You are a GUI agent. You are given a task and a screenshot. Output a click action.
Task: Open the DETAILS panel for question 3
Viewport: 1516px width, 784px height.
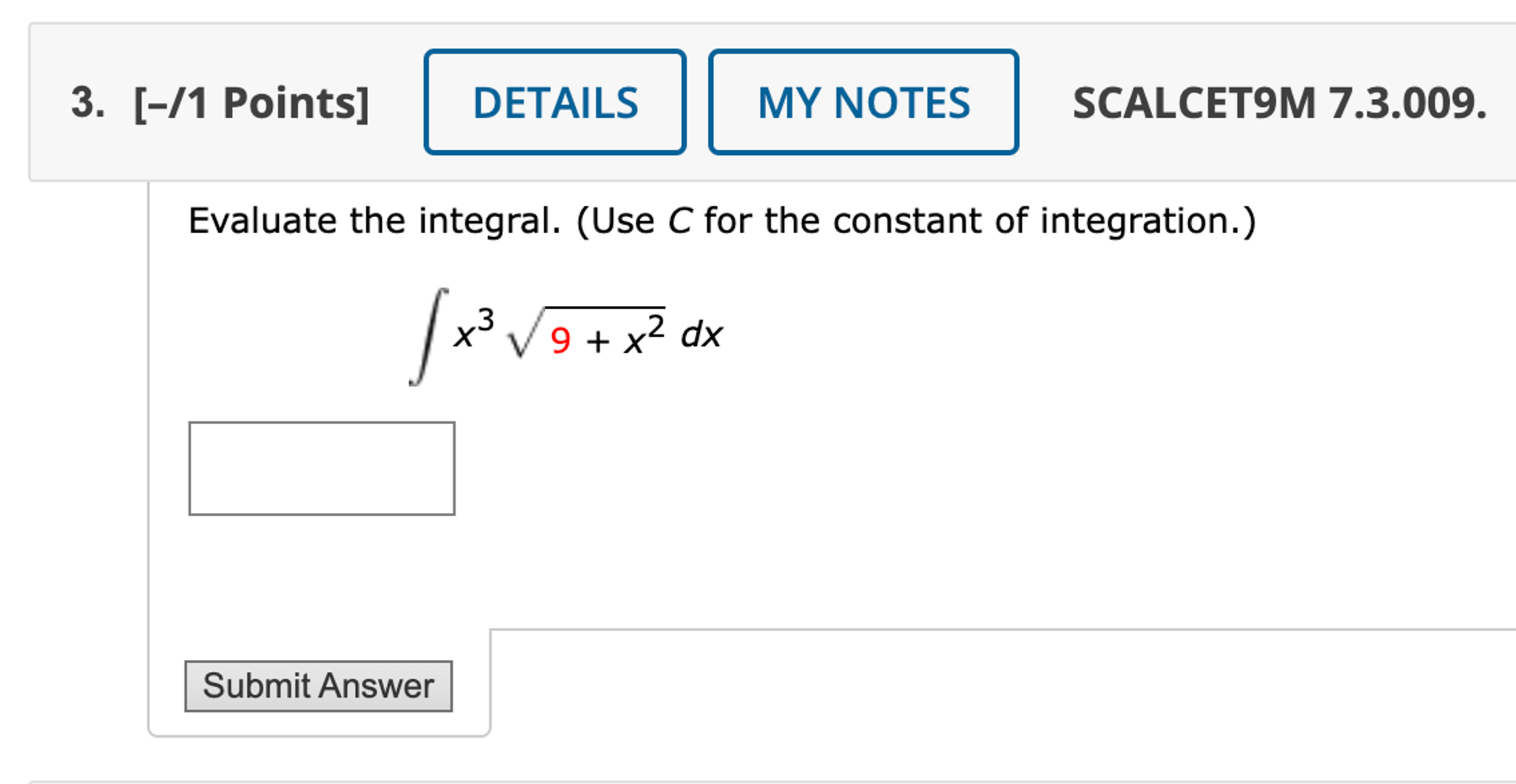click(x=555, y=102)
